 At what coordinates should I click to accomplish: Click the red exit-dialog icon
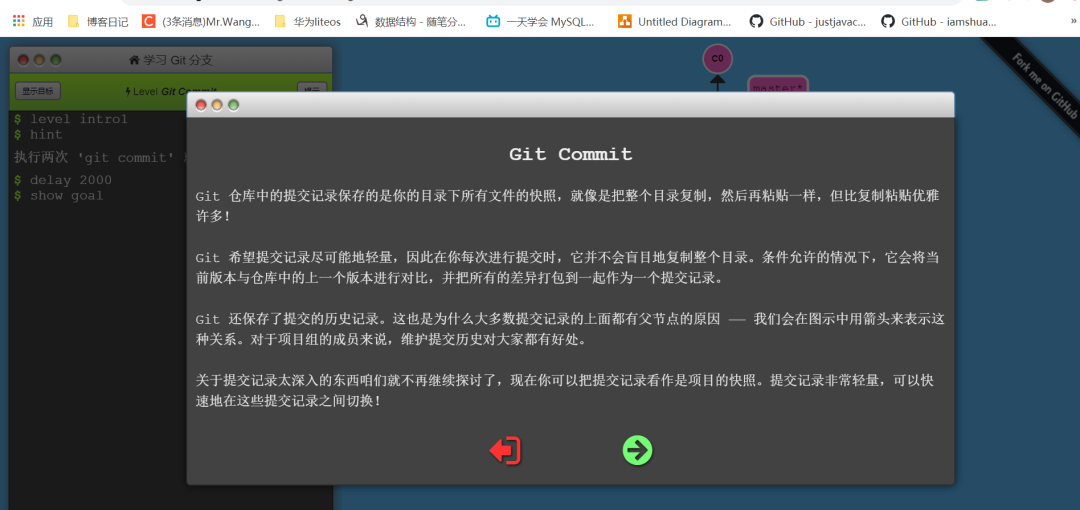505,451
